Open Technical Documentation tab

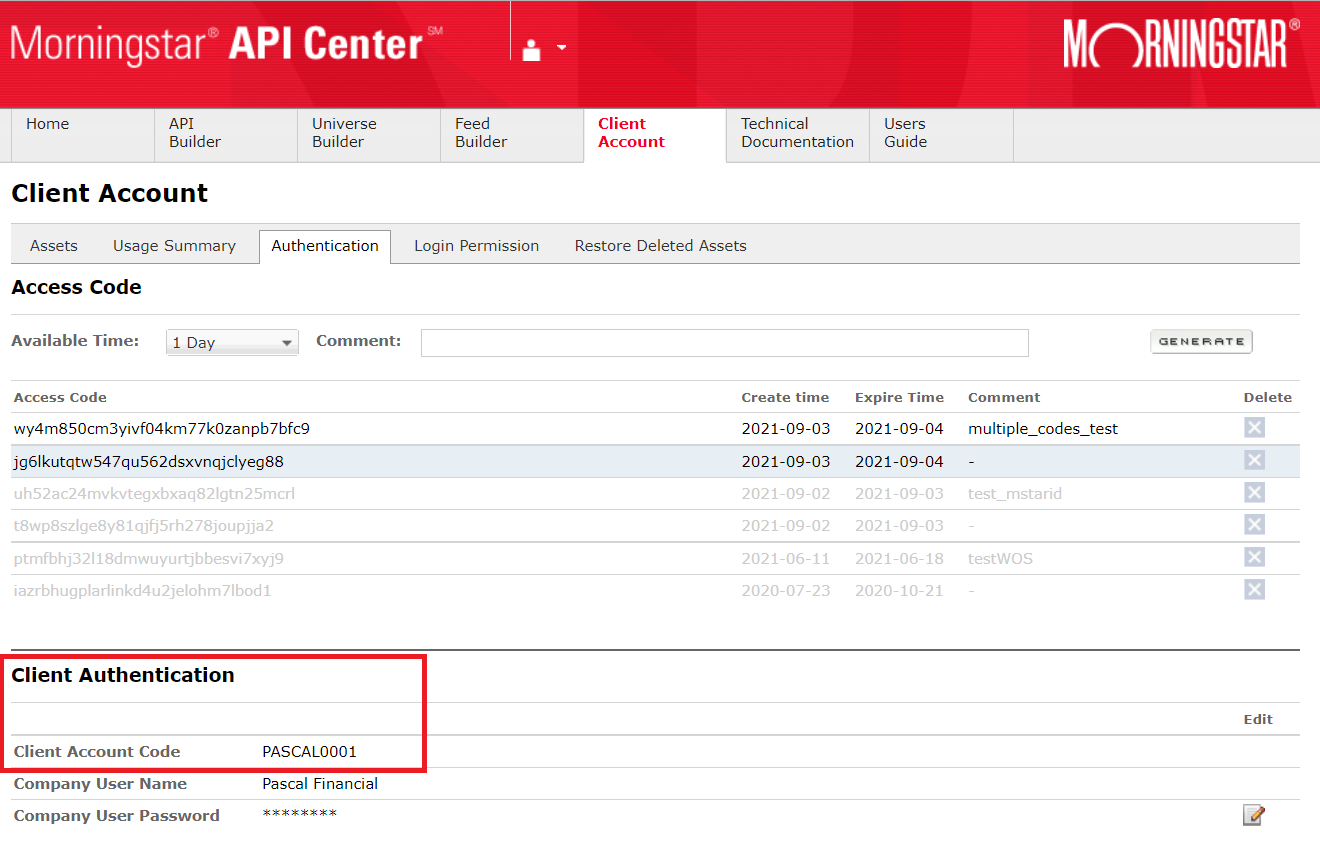pos(798,134)
